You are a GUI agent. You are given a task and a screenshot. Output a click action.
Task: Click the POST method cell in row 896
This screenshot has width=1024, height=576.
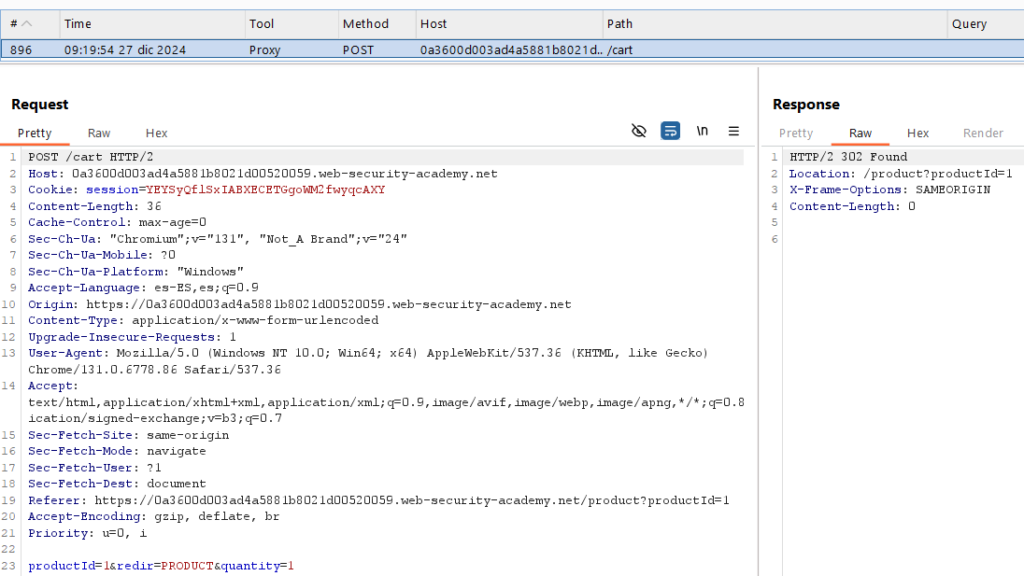359,50
